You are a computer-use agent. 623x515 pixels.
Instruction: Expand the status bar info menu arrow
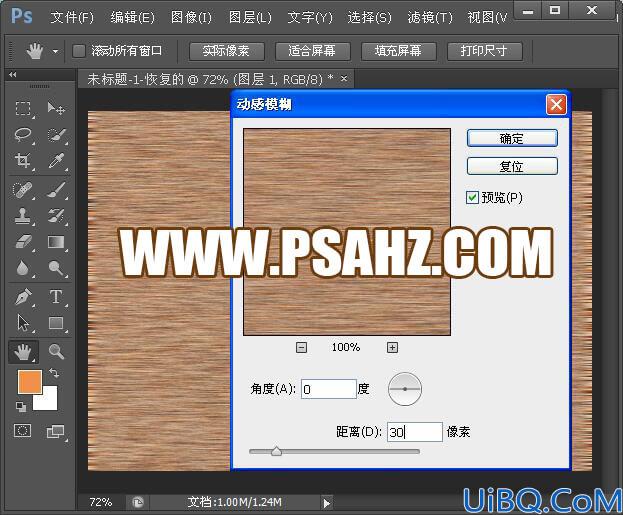click(x=327, y=503)
